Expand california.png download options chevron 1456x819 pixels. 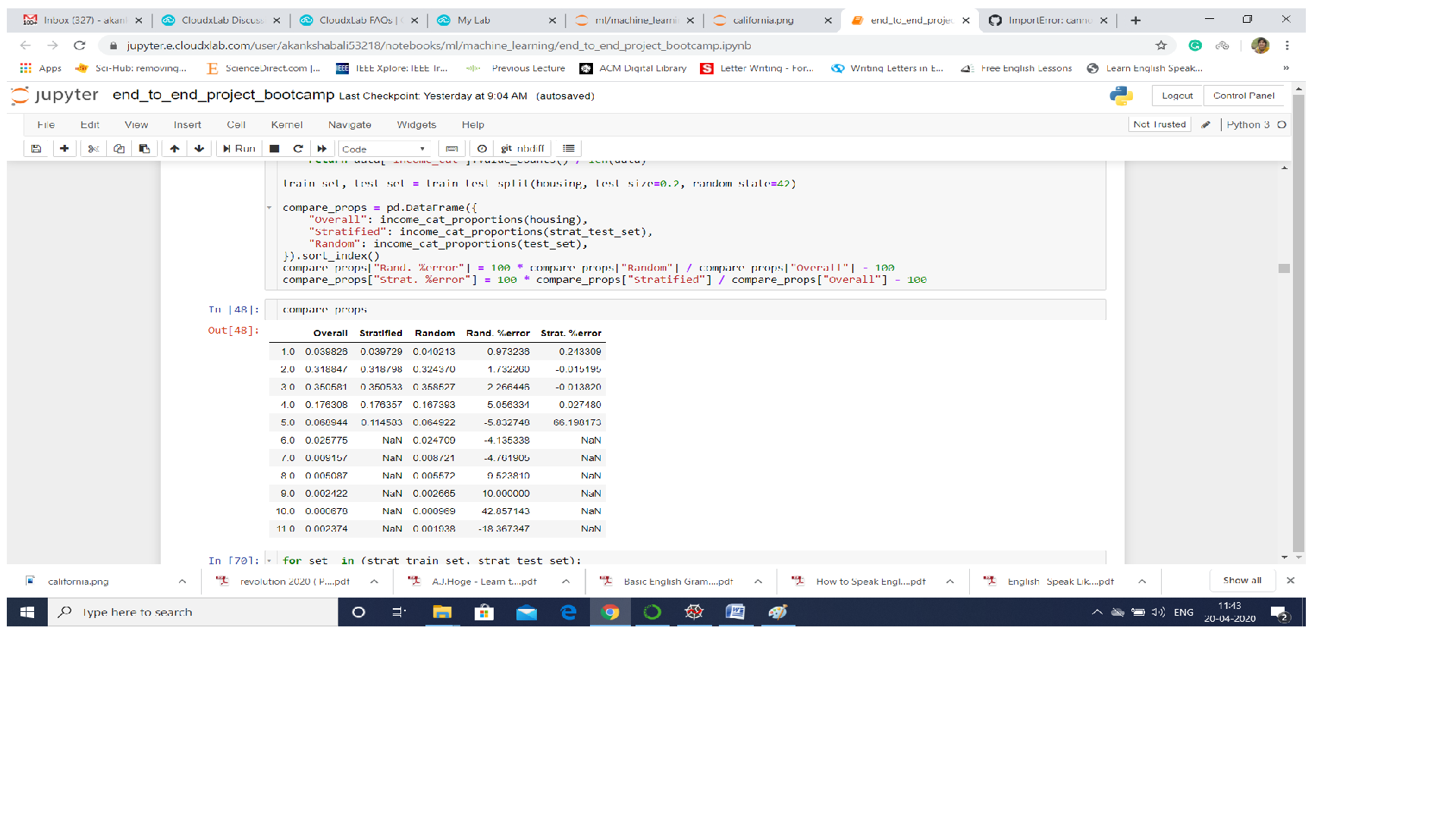pos(182,582)
